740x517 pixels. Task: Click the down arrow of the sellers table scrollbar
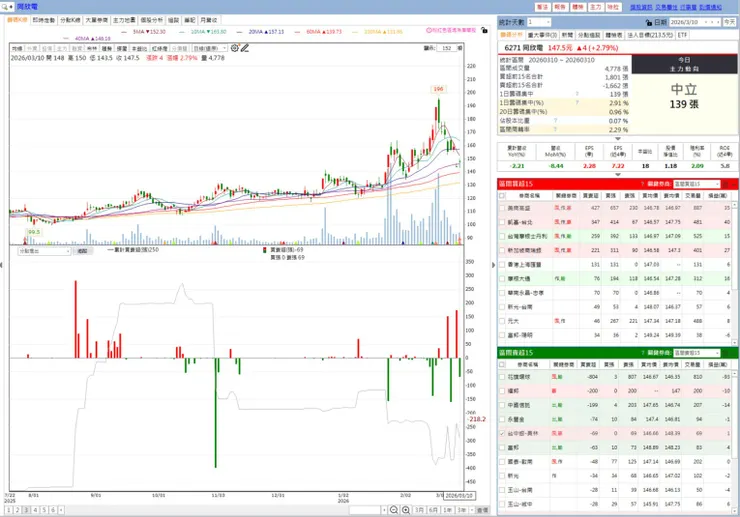tap(734, 510)
